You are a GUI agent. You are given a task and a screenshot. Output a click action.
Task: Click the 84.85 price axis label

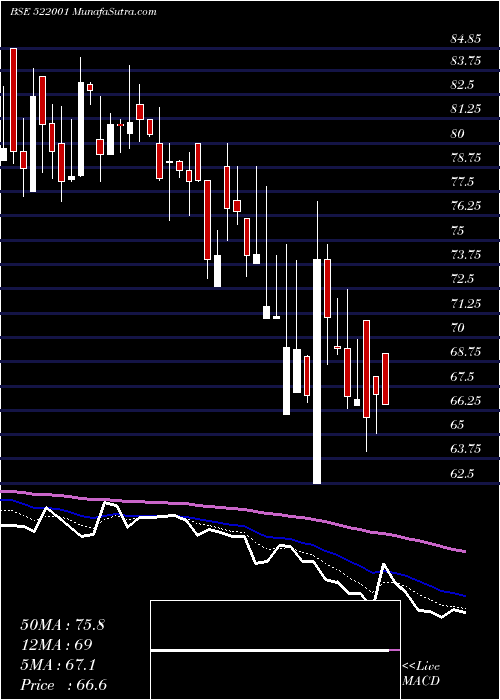[466, 38]
